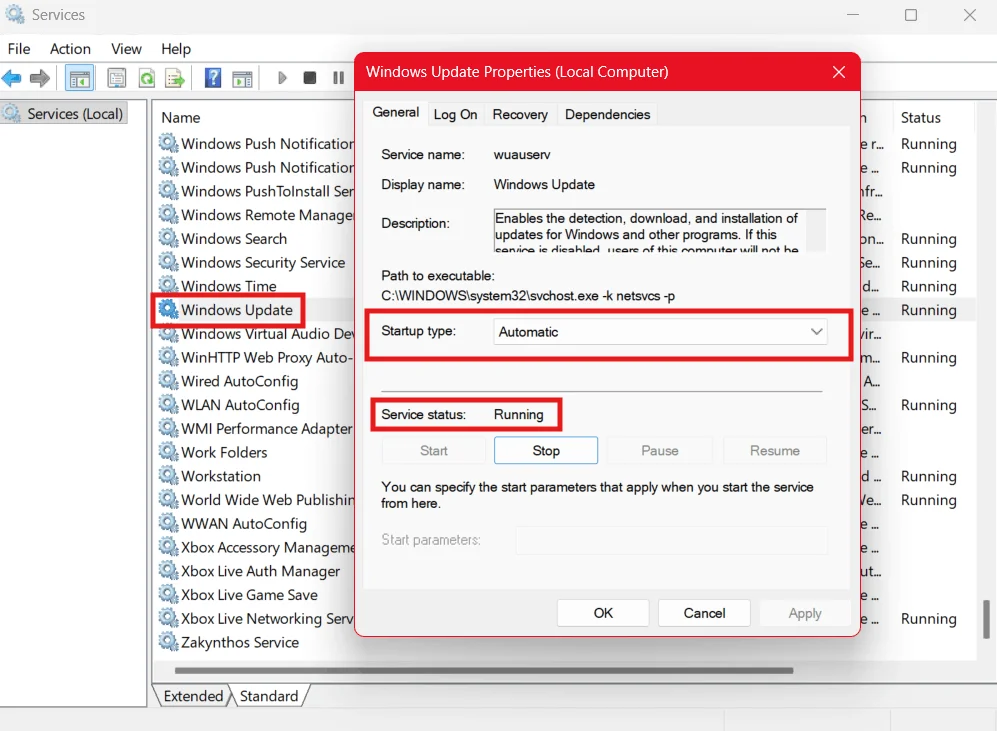
Task: Click the Status column header
Action: point(920,118)
